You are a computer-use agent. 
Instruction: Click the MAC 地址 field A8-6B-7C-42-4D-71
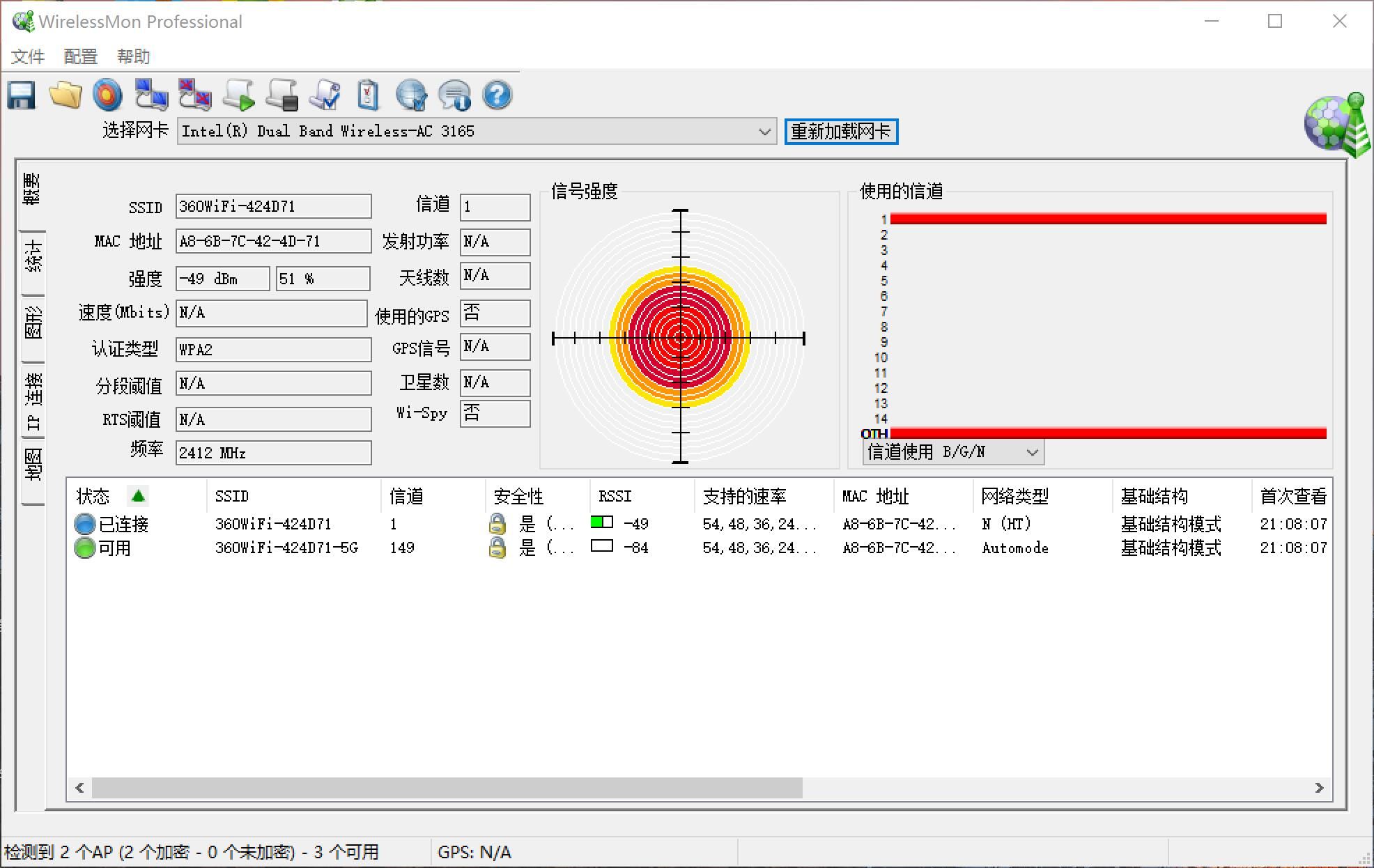tap(273, 241)
